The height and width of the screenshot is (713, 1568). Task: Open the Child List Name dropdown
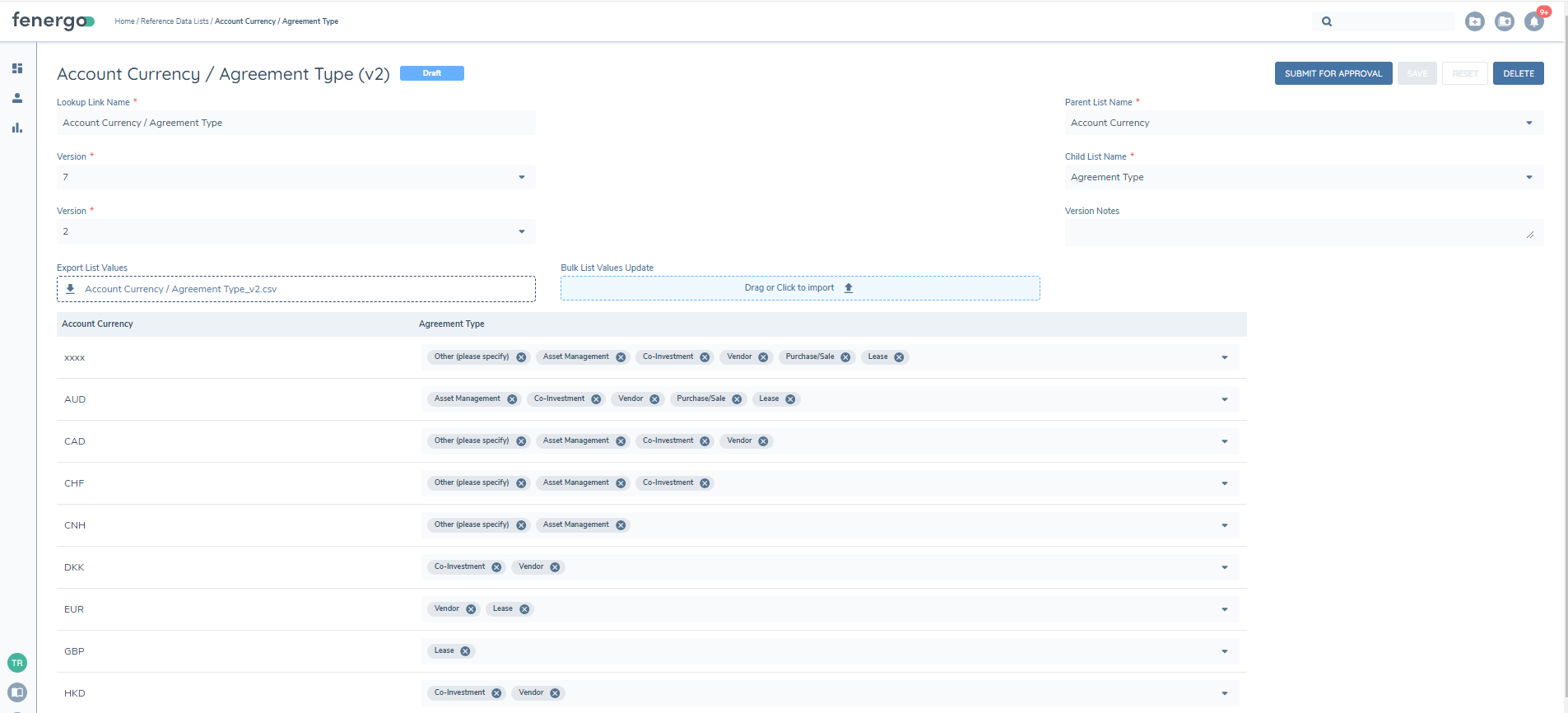coord(1304,177)
